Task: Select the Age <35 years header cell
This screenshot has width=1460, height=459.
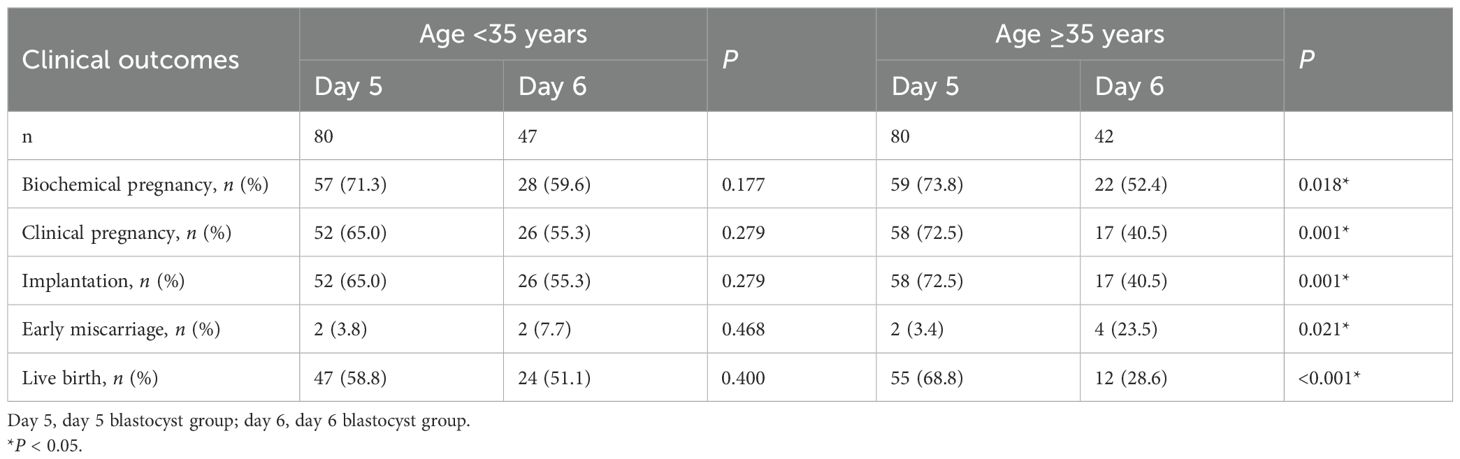Action: coord(503,36)
